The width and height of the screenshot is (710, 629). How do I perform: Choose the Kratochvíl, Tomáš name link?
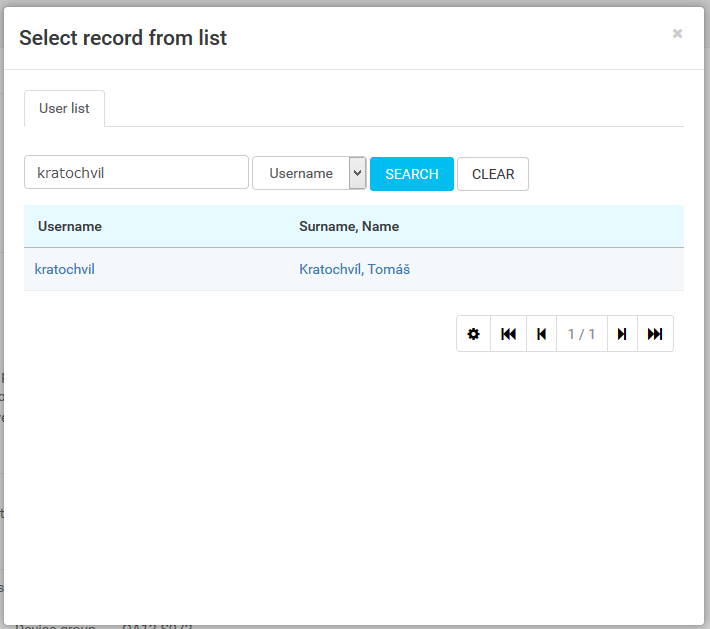click(354, 269)
